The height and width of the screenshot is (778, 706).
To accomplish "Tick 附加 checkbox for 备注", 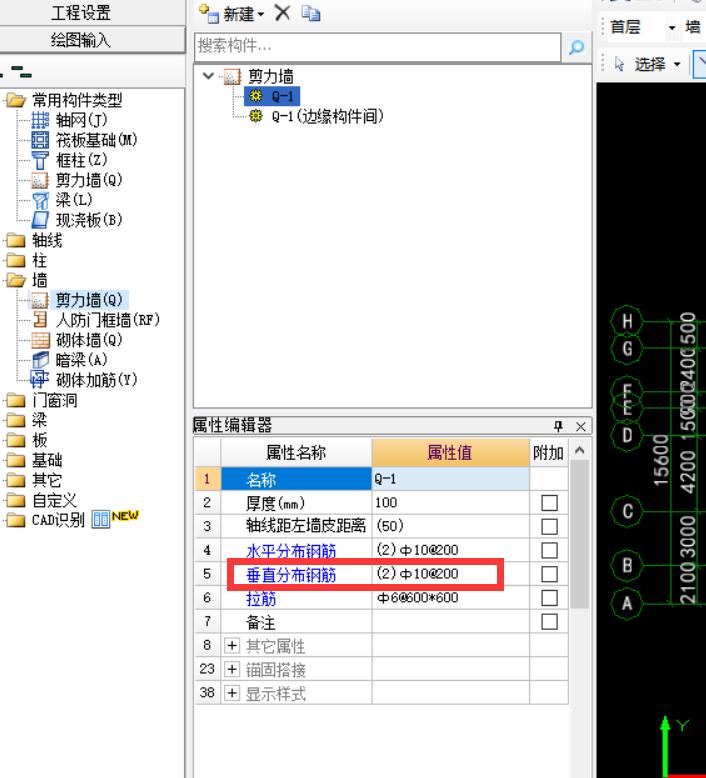I will click(x=549, y=622).
